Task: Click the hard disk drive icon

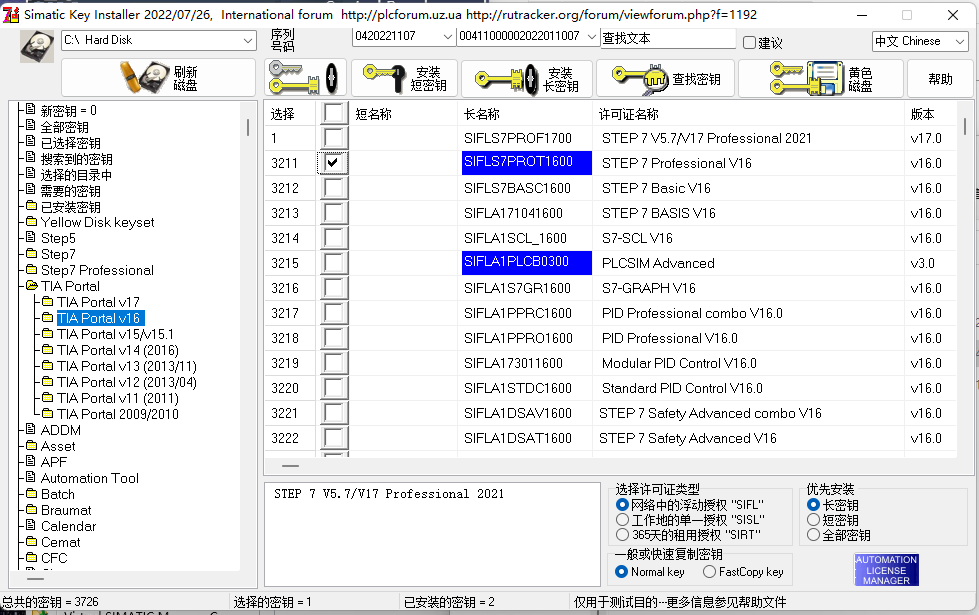Action: 37,46
